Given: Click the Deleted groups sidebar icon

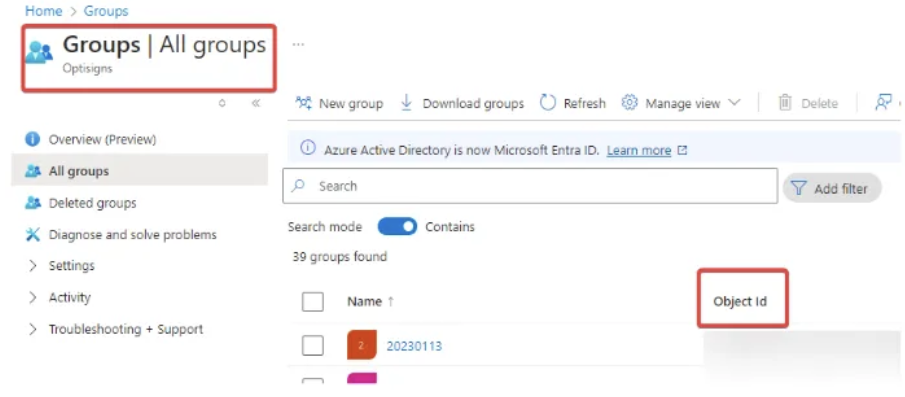Looking at the screenshot, I should pyautogui.click(x=33, y=203).
